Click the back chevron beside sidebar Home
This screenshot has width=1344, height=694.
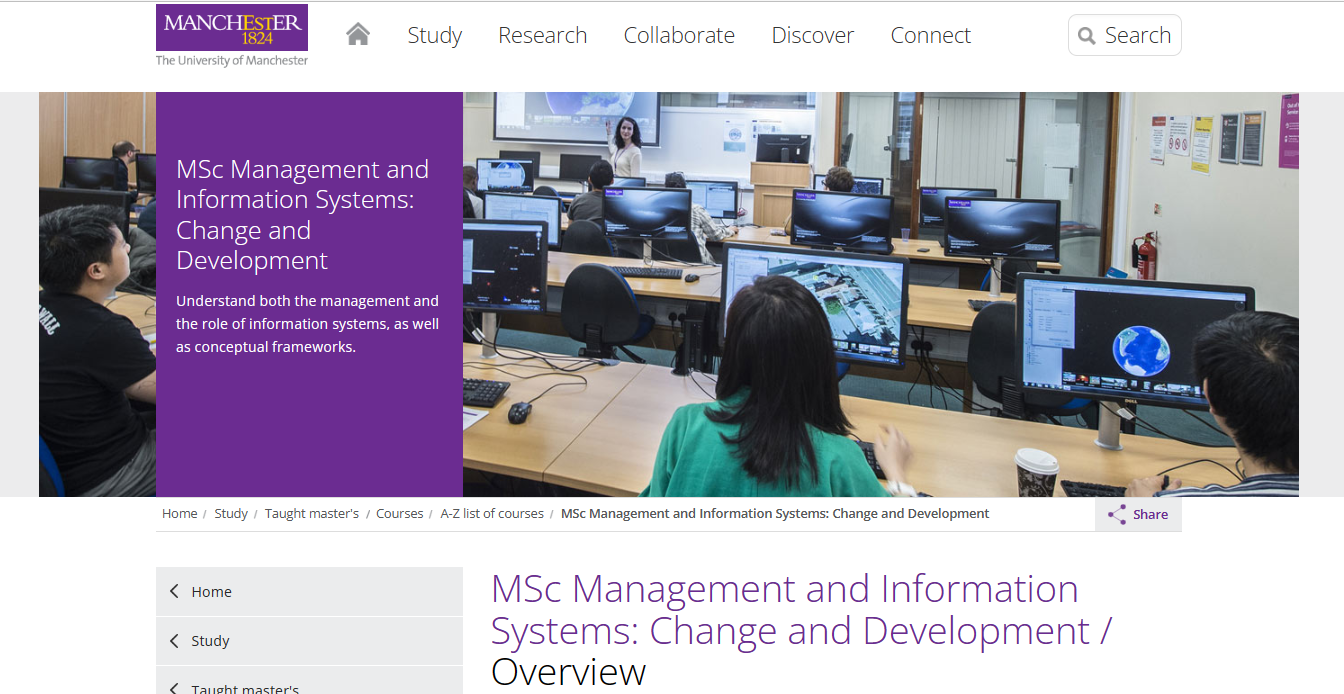coord(174,592)
